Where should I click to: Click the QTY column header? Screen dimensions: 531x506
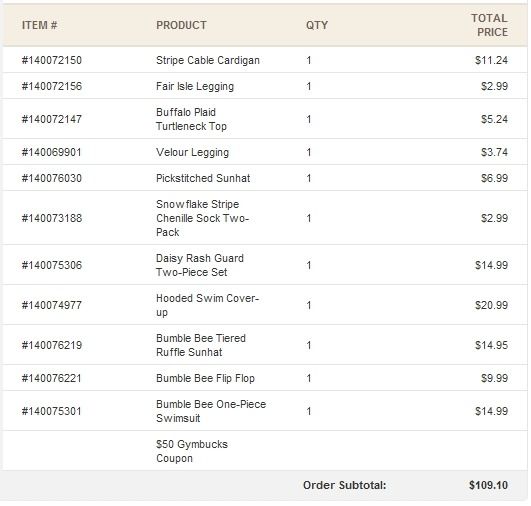317,25
